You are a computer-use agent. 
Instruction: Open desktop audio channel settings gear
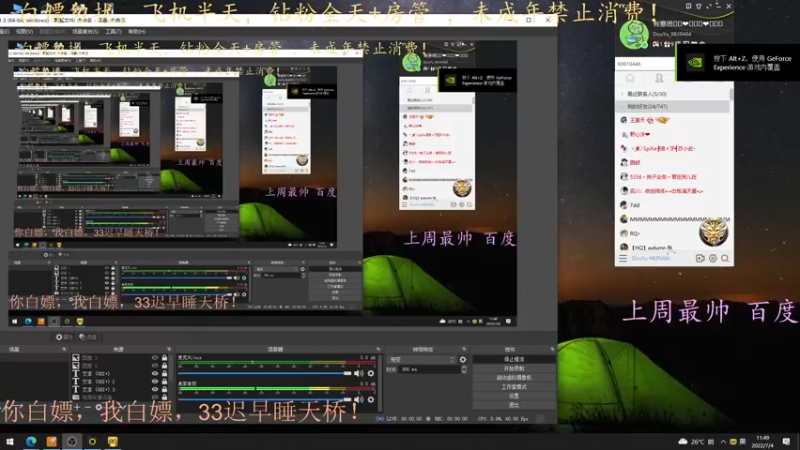click(371, 399)
